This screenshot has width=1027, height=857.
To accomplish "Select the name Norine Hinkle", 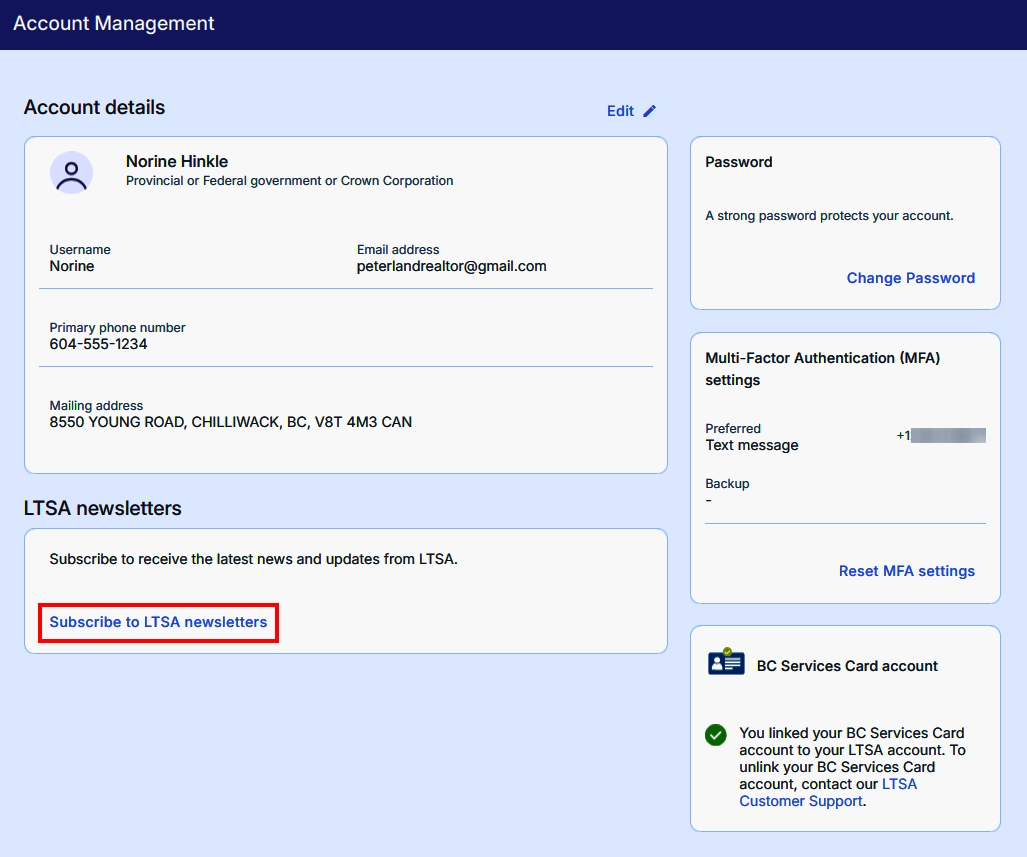I will [177, 161].
